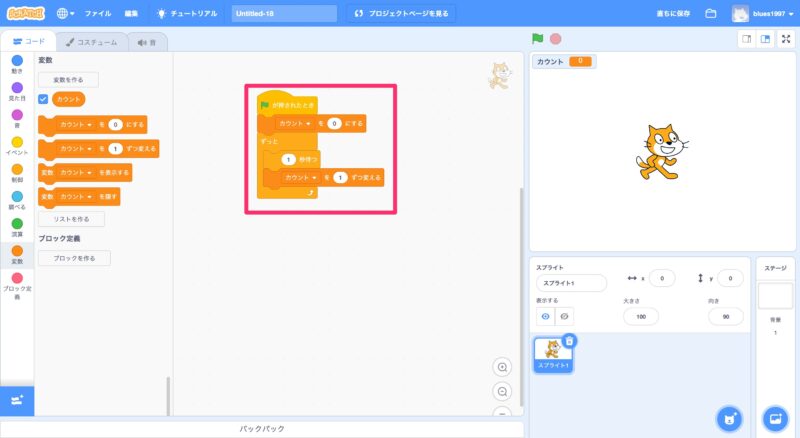Show the sprite with the eye icon
Image resolution: width=800 pixels, height=438 pixels.
point(546,316)
